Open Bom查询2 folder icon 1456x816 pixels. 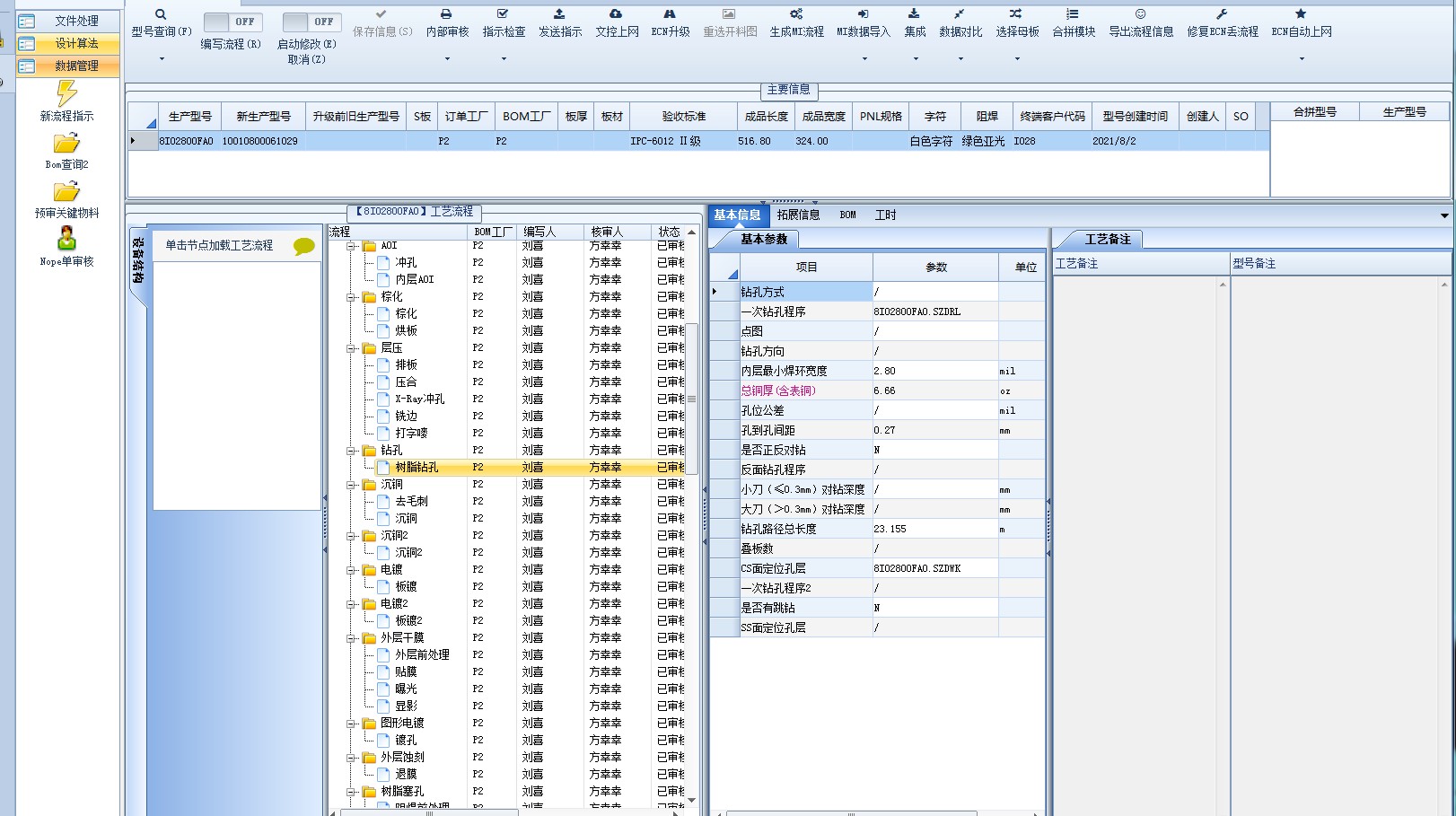tap(66, 143)
